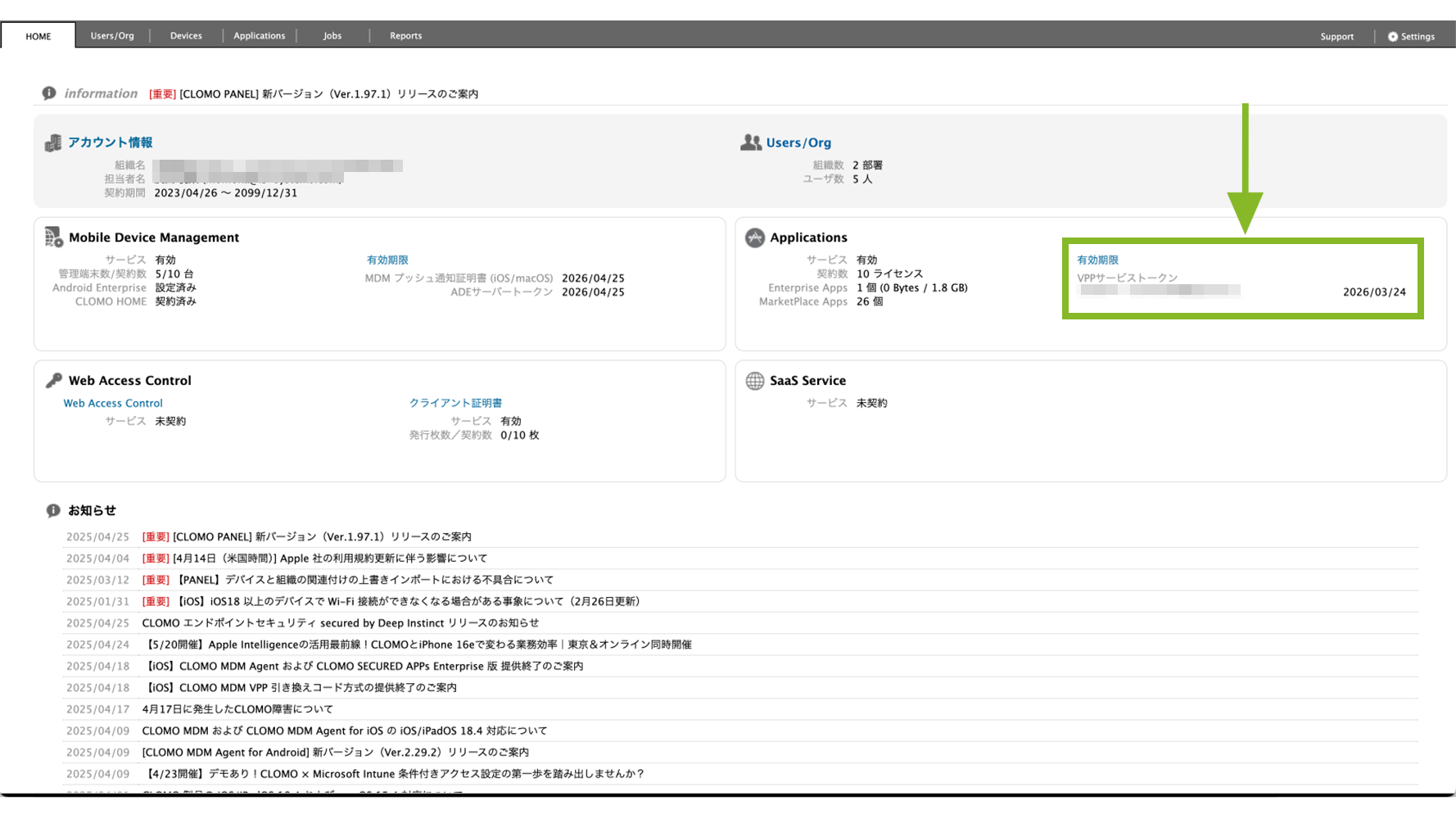This screenshot has height=819, width=1456.
Task: Click 有効期限 link in Applications panel
Action: [1097, 260]
